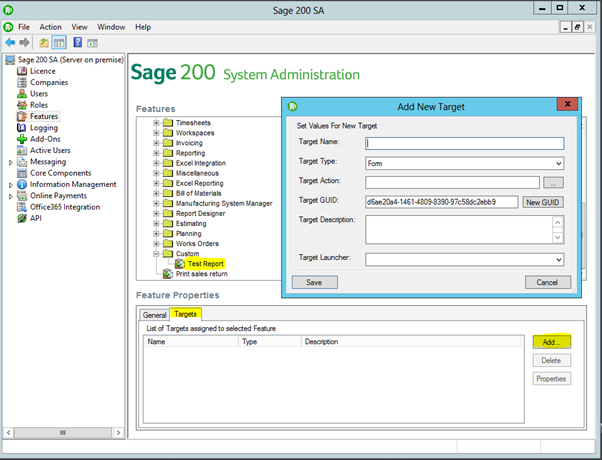Open the View menu
602x460 pixels.
click(x=79, y=27)
